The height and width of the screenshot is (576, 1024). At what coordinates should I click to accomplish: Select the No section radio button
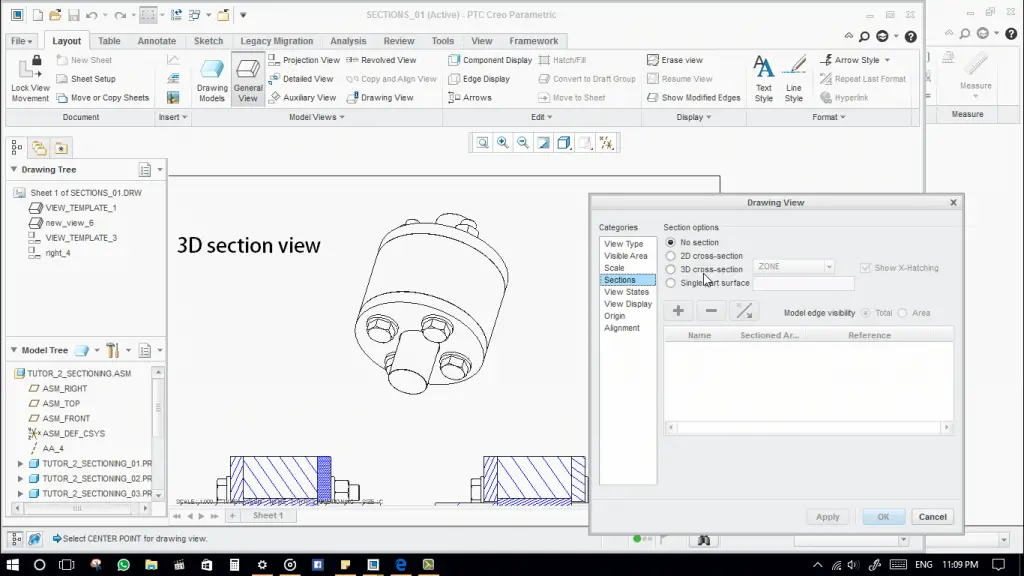(671, 243)
